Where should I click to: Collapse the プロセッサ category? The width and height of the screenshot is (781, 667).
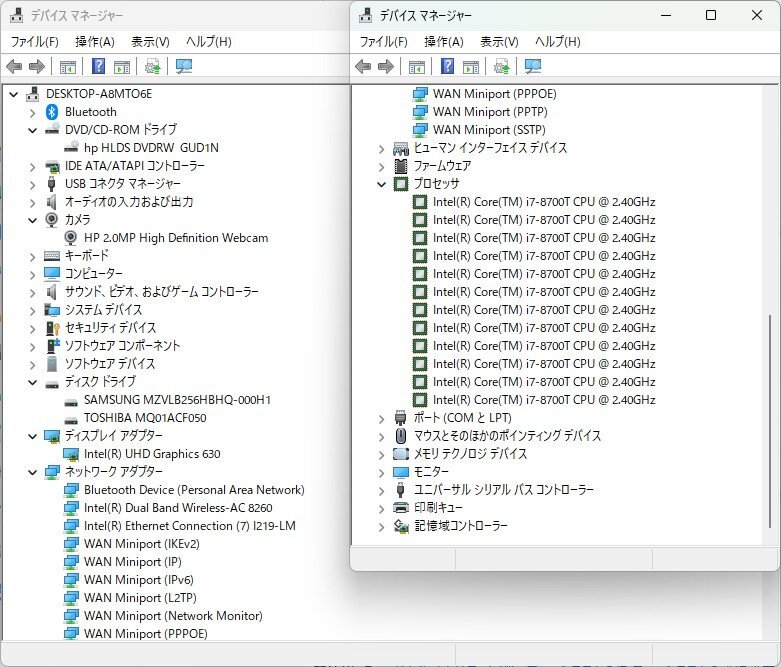point(381,184)
